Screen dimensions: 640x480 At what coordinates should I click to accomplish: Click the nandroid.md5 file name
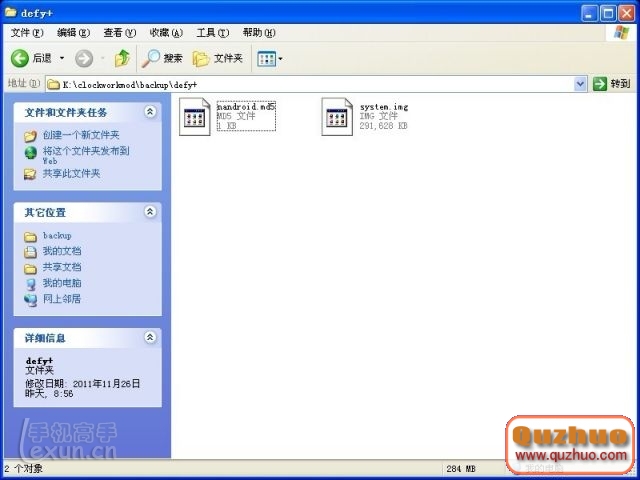(246, 107)
